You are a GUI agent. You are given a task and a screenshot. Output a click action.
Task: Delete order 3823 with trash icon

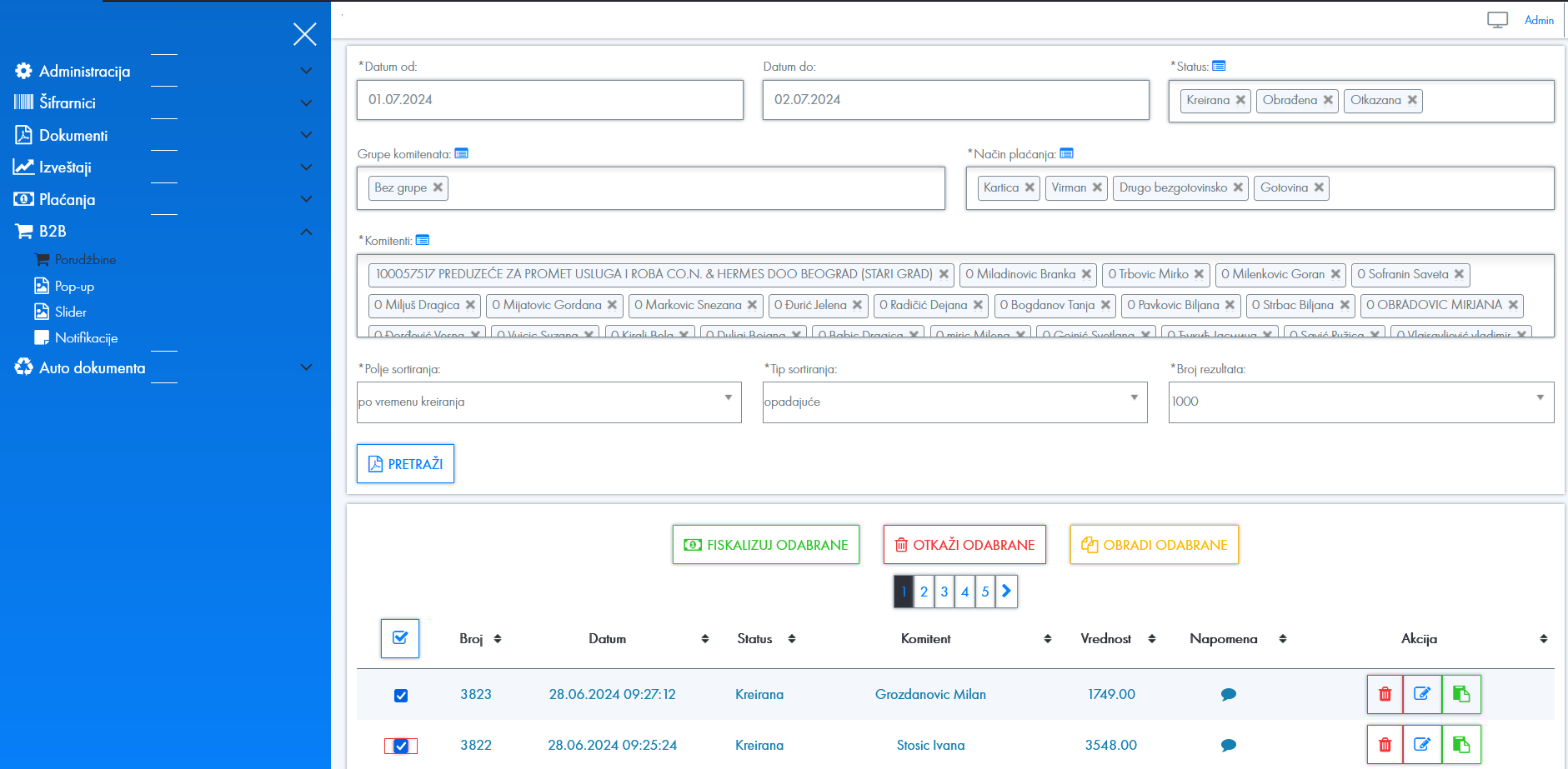click(1385, 694)
